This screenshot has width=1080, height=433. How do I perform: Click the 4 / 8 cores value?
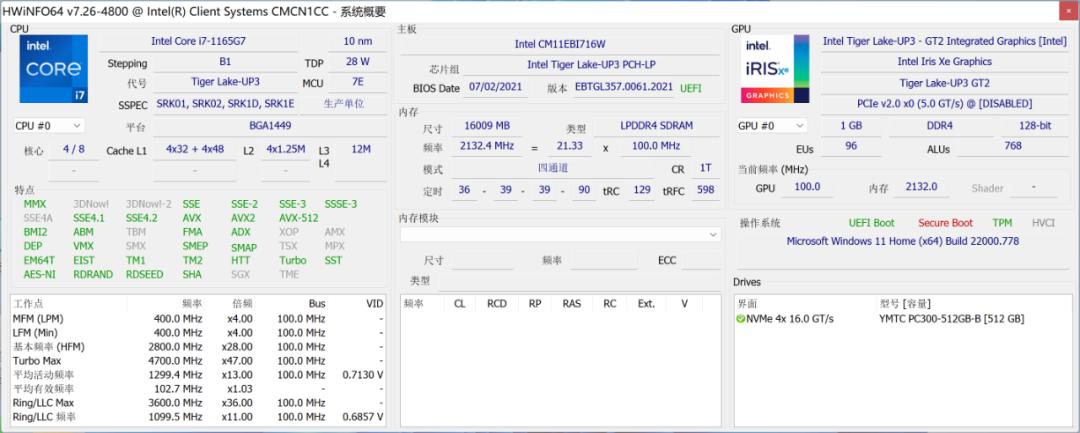[74, 149]
